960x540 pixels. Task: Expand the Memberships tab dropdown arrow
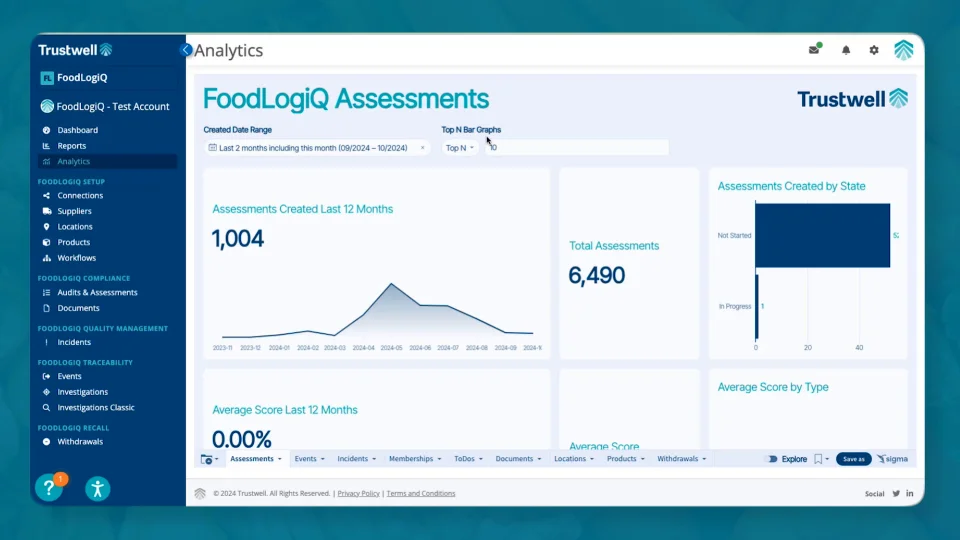439,459
